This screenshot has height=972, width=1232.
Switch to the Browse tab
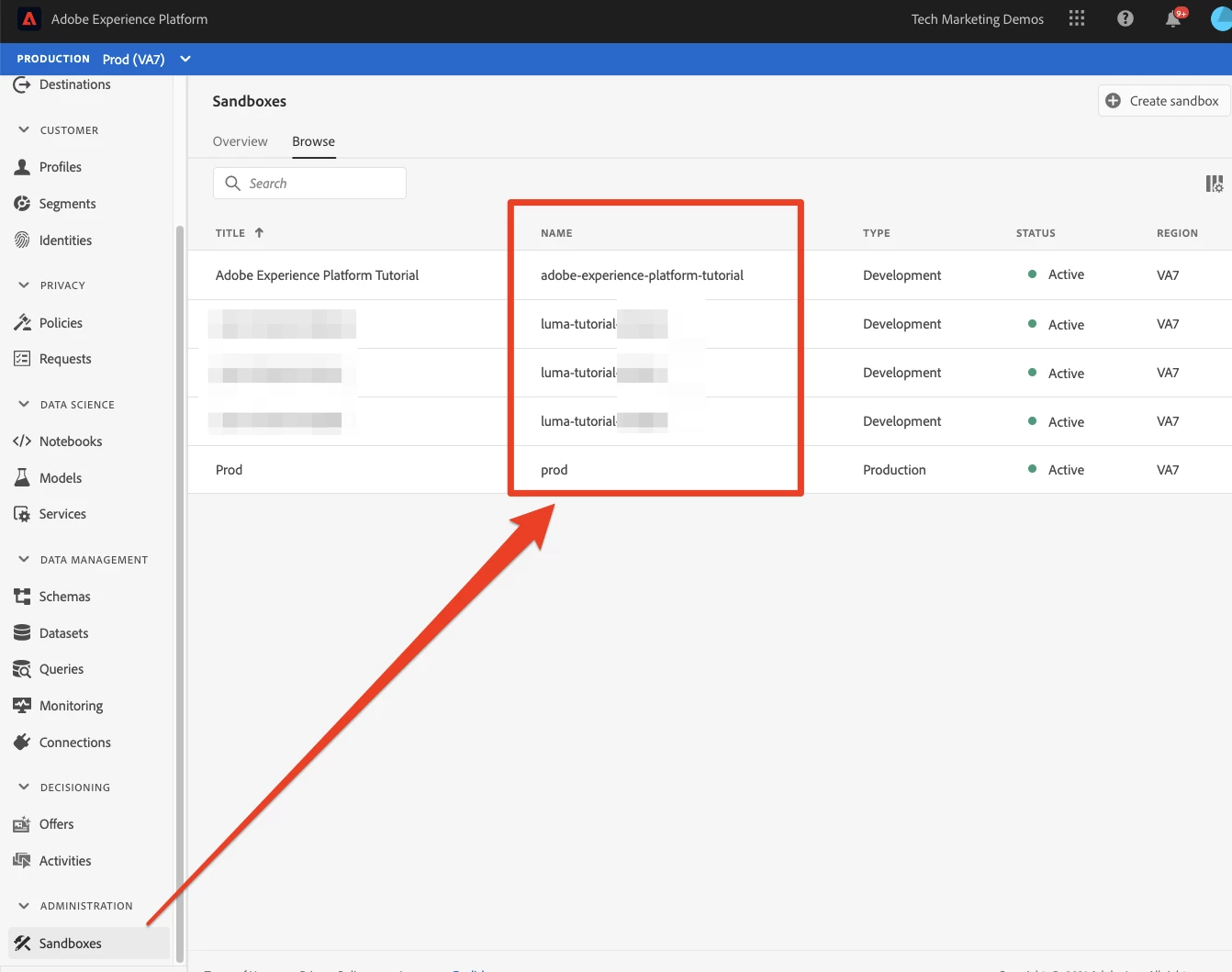point(314,141)
